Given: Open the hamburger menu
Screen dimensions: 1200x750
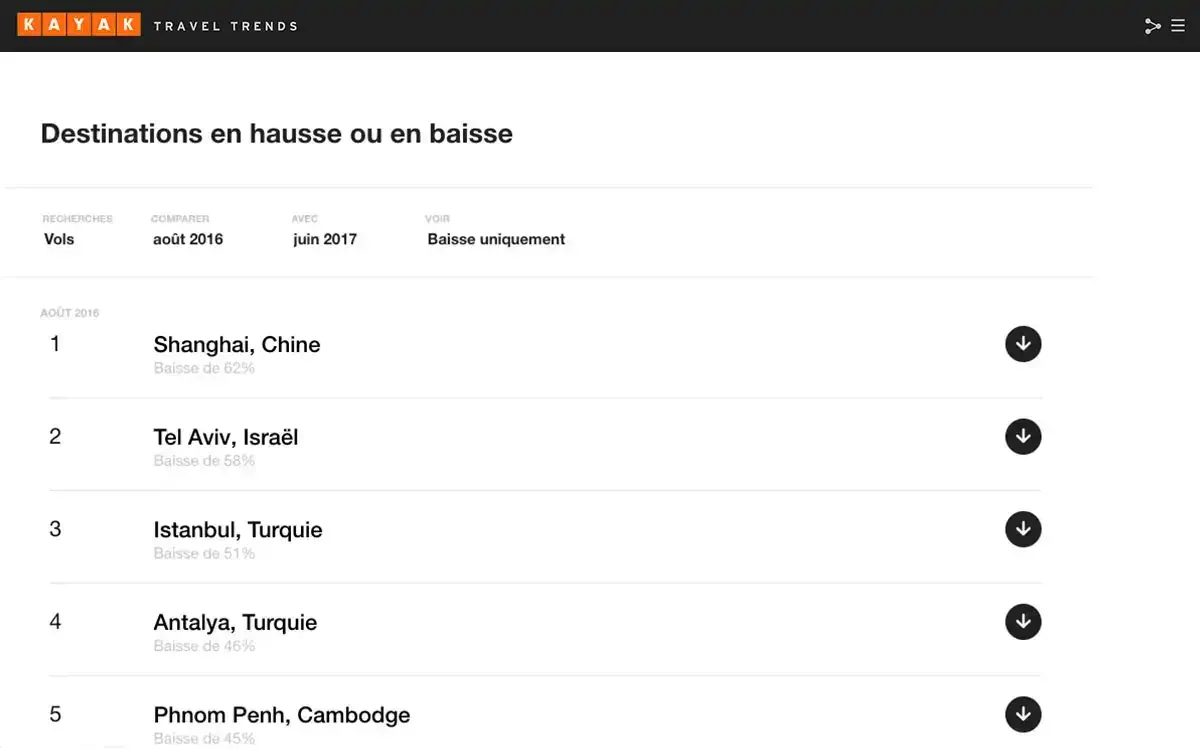Looking at the screenshot, I should tap(1178, 26).
